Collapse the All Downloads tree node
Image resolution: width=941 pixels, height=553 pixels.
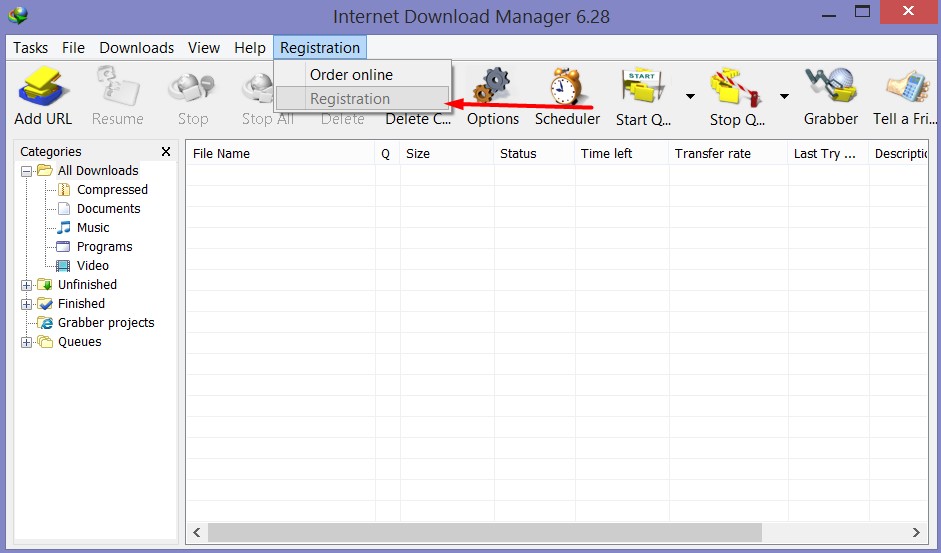[x=26, y=171]
